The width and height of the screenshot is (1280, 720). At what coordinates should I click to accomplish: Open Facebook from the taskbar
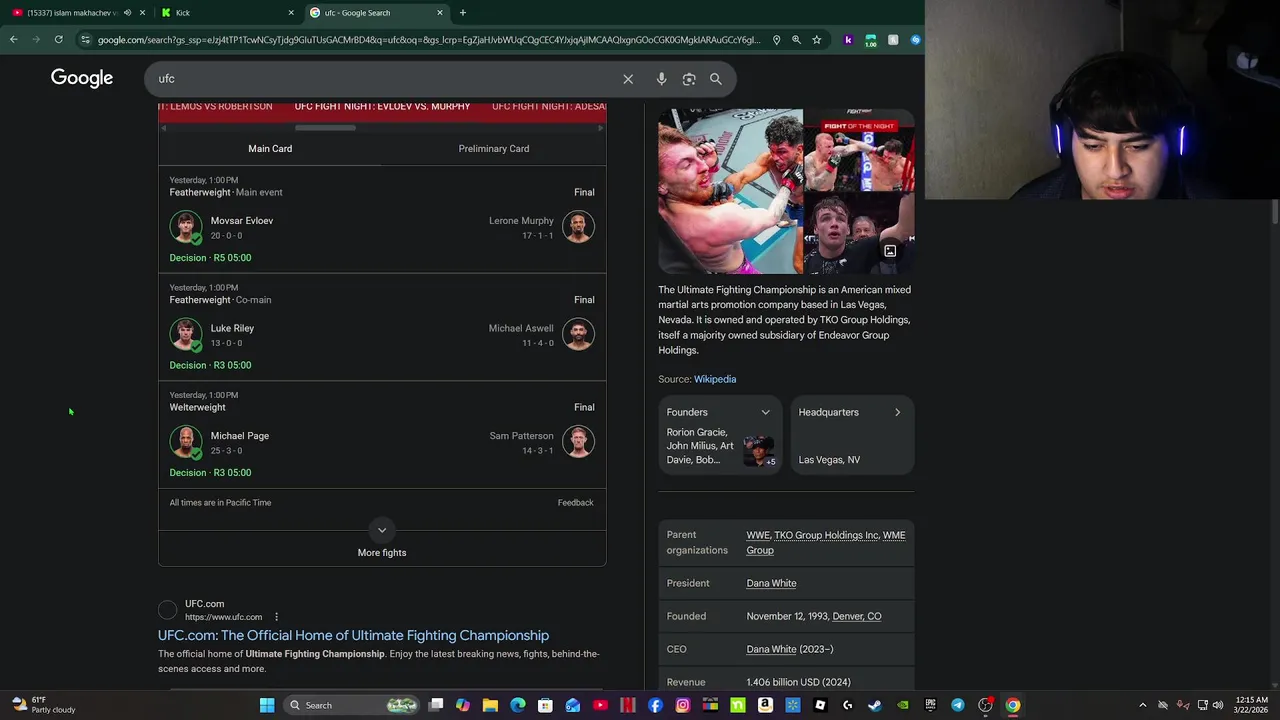click(x=655, y=705)
